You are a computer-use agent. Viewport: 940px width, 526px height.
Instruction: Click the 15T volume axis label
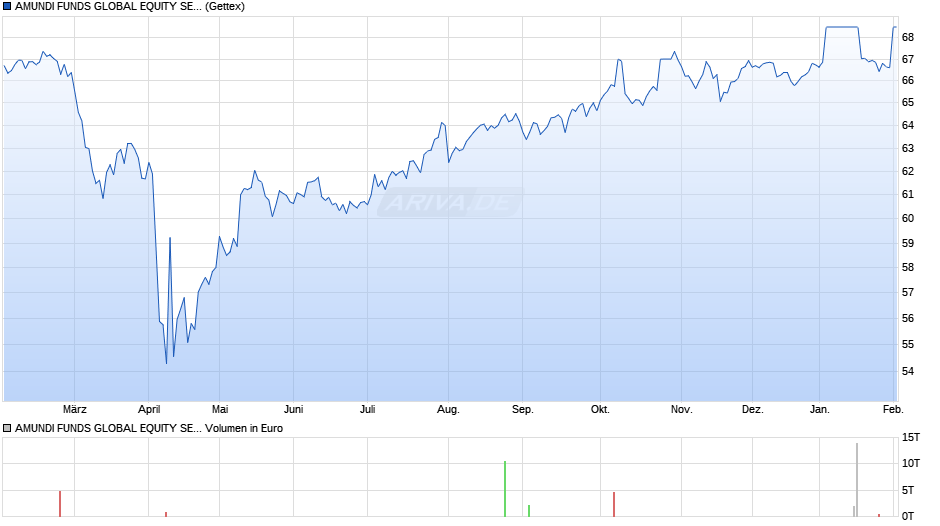pyautogui.click(x=911, y=438)
